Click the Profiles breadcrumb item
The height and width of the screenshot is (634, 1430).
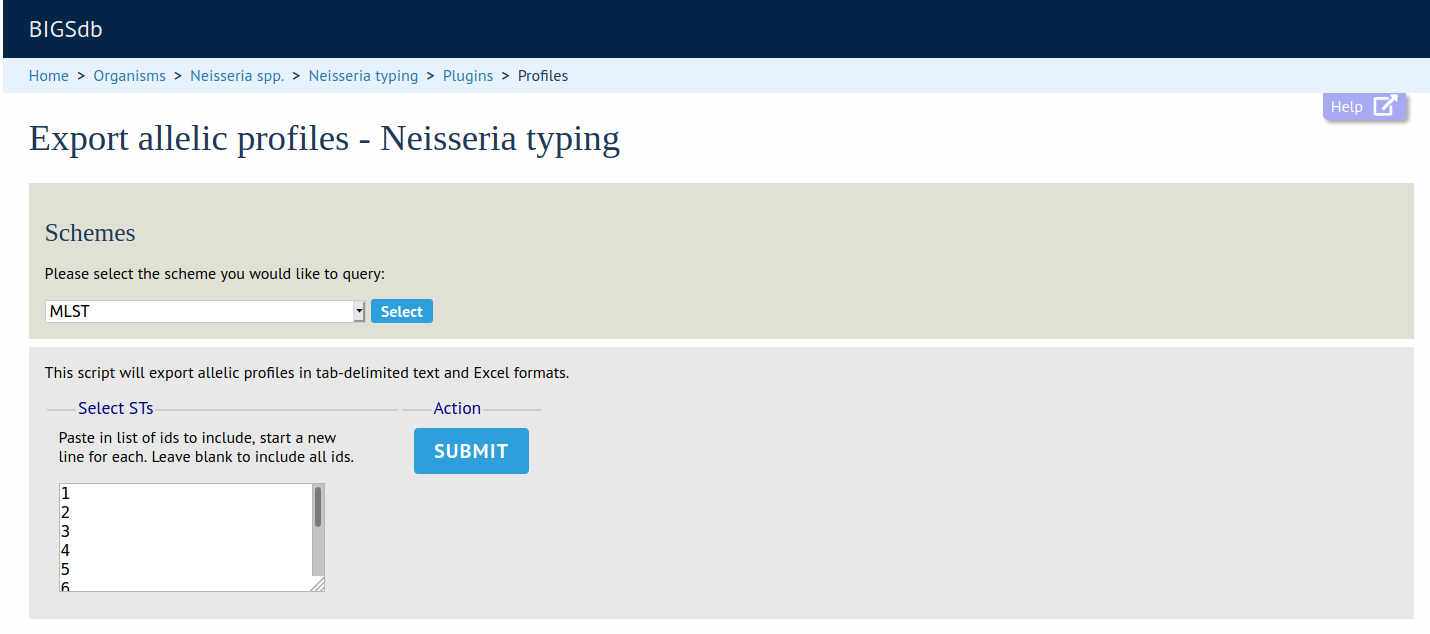[543, 76]
